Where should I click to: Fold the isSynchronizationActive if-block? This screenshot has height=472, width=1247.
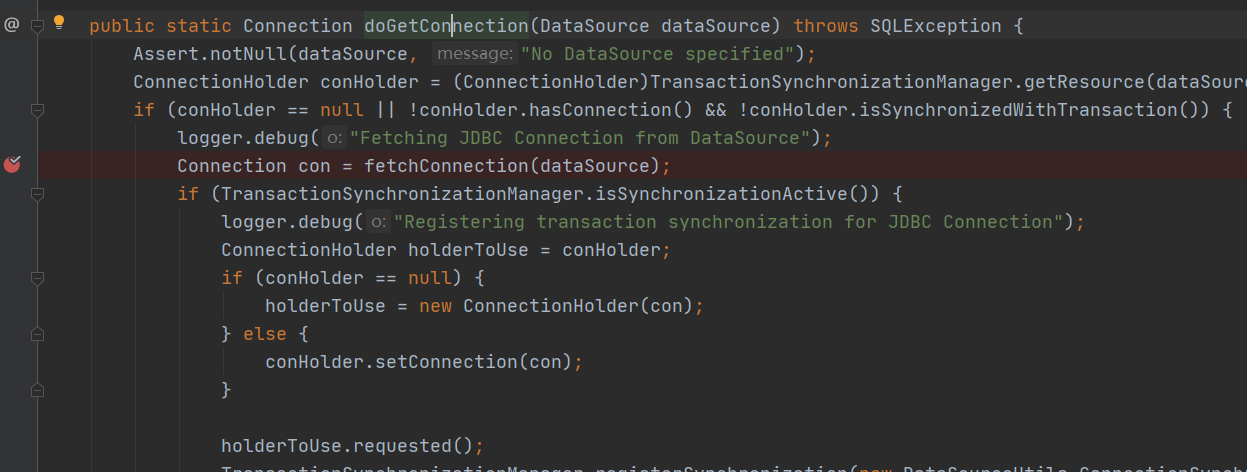[x=38, y=194]
